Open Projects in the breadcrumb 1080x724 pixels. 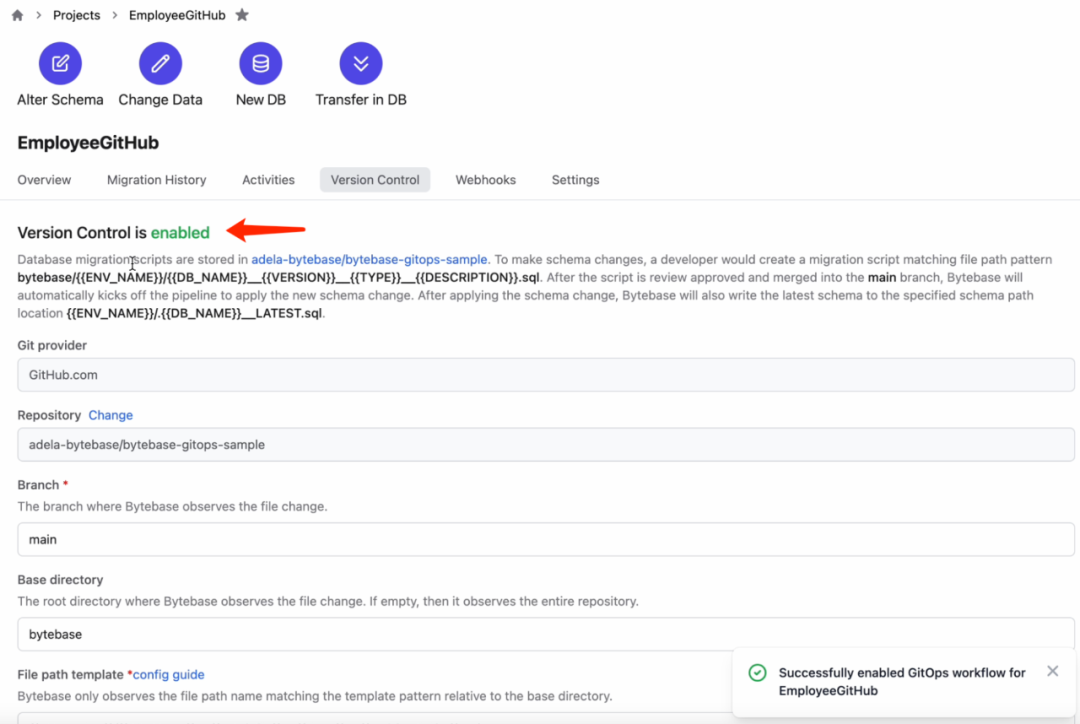pyautogui.click(x=77, y=15)
